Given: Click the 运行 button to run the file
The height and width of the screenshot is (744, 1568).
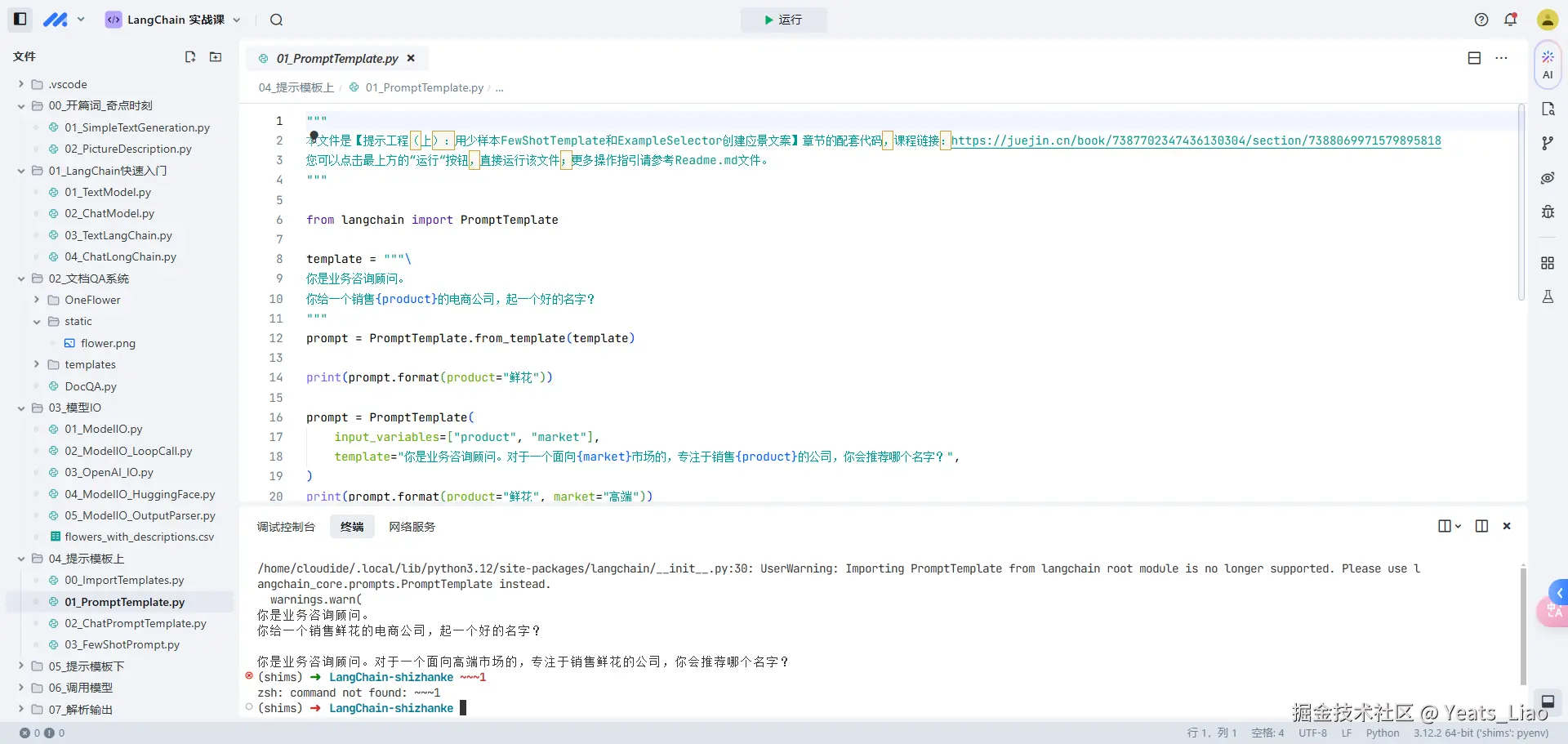Looking at the screenshot, I should (x=782, y=20).
